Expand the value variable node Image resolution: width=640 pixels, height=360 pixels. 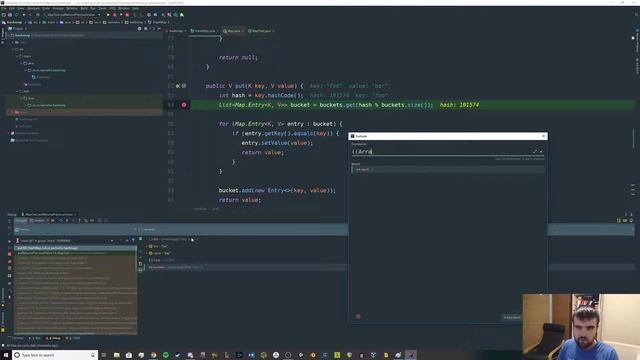pyautogui.click(x=147, y=253)
